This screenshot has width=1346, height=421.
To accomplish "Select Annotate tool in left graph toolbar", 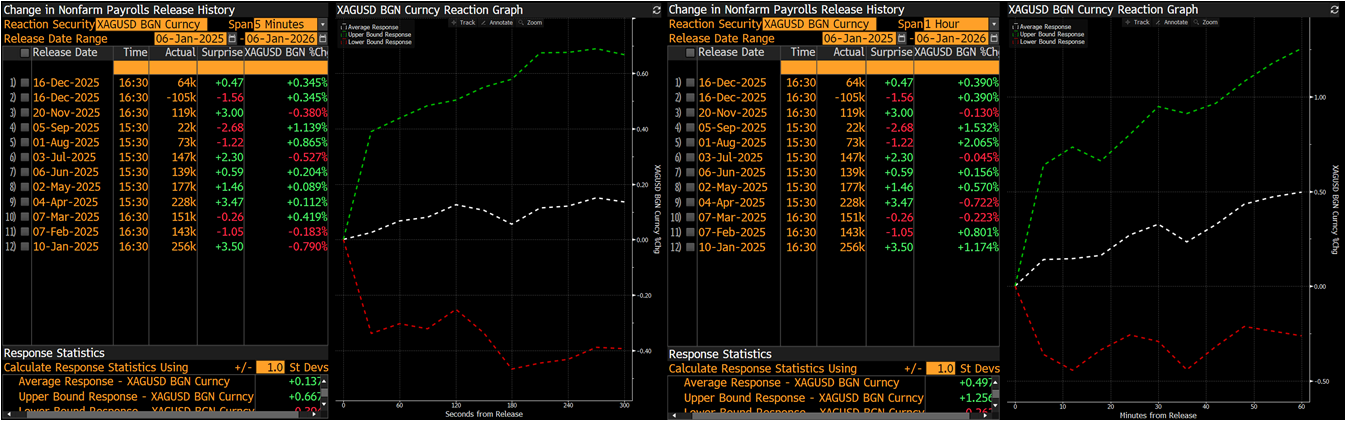I will [500, 21].
